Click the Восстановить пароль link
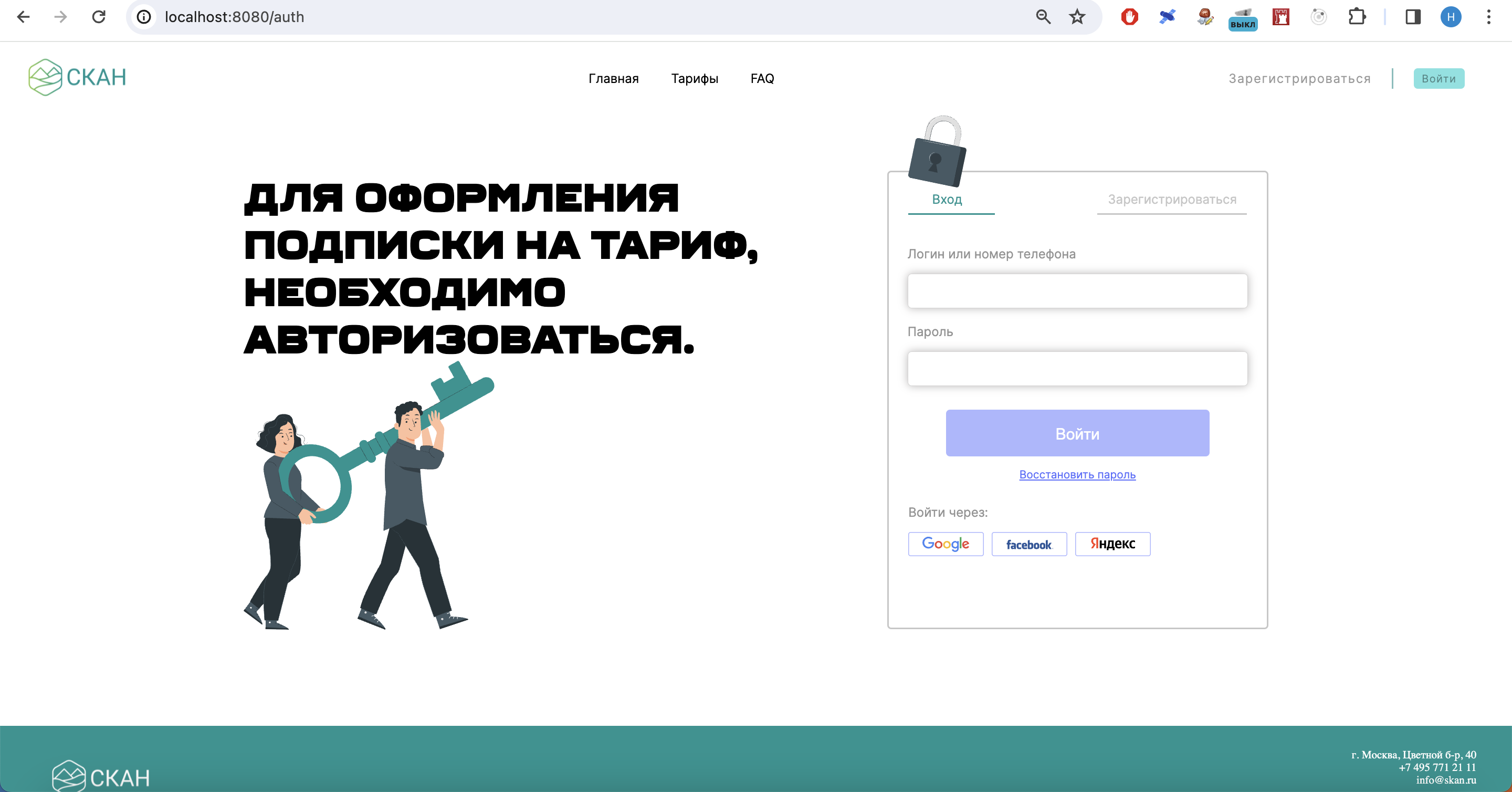Image resolution: width=1512 pixels, height=792 pixels. [1077, 474]
